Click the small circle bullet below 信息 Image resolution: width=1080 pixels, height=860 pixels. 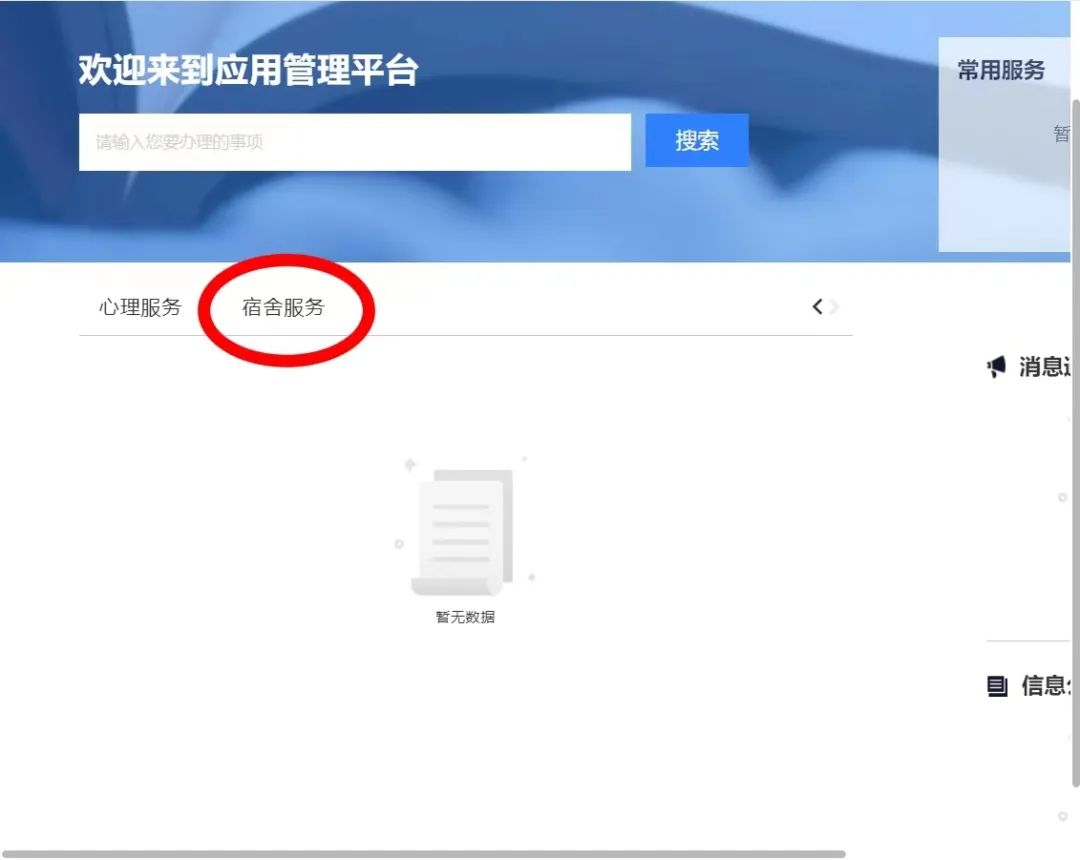[1062, 816]
